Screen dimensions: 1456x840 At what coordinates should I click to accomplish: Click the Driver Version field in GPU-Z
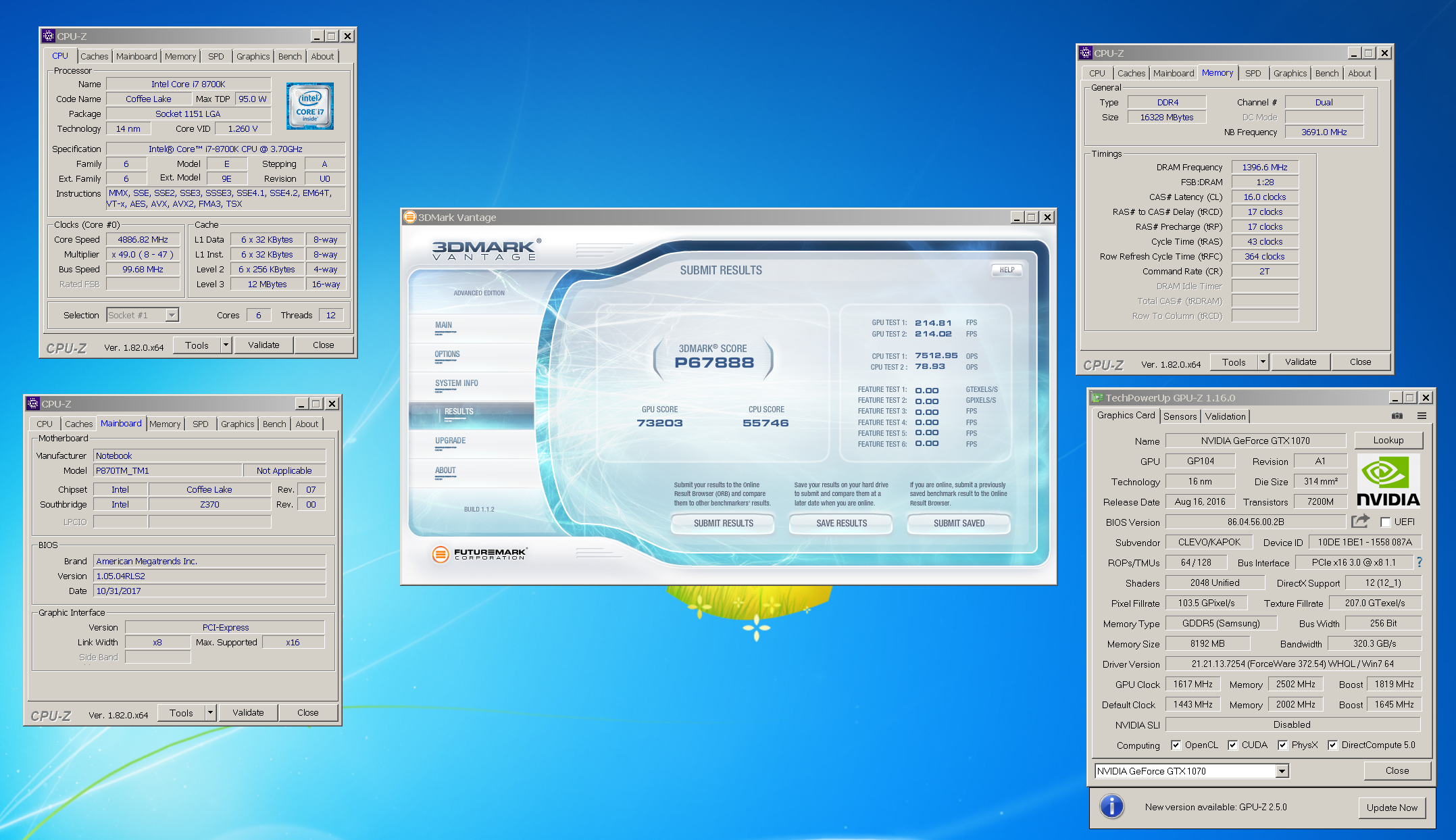1293,664
